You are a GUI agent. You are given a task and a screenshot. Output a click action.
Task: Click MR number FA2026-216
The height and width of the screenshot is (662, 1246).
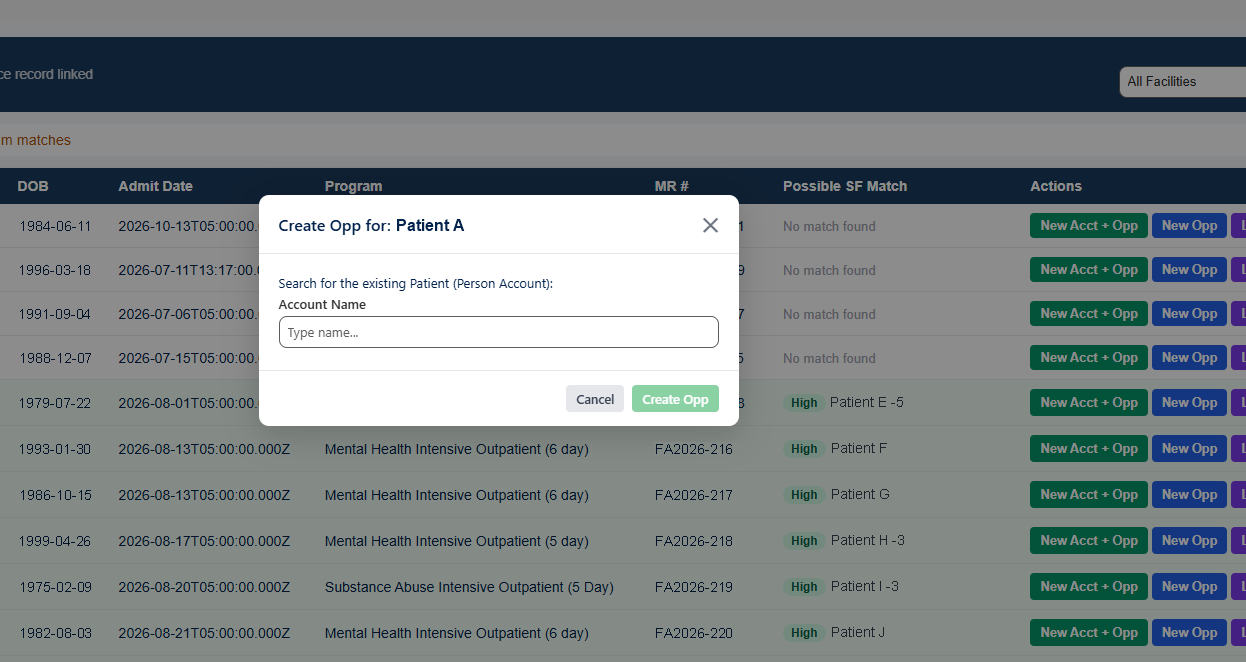click(694, 449)
